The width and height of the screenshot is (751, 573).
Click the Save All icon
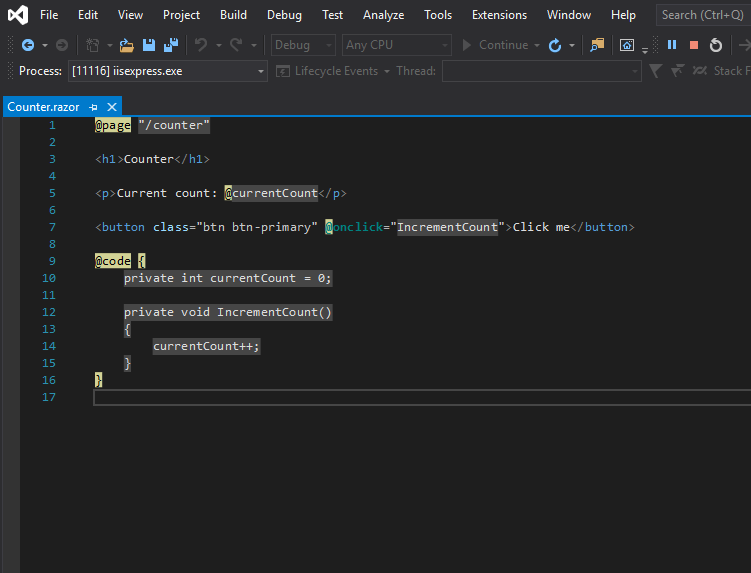(x=170, y=45)
